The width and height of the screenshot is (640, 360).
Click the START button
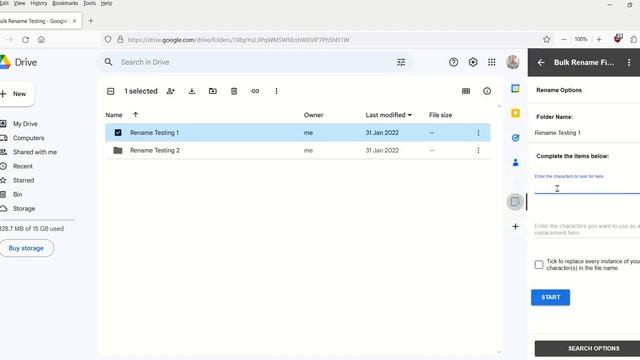(x=550, y=298)
